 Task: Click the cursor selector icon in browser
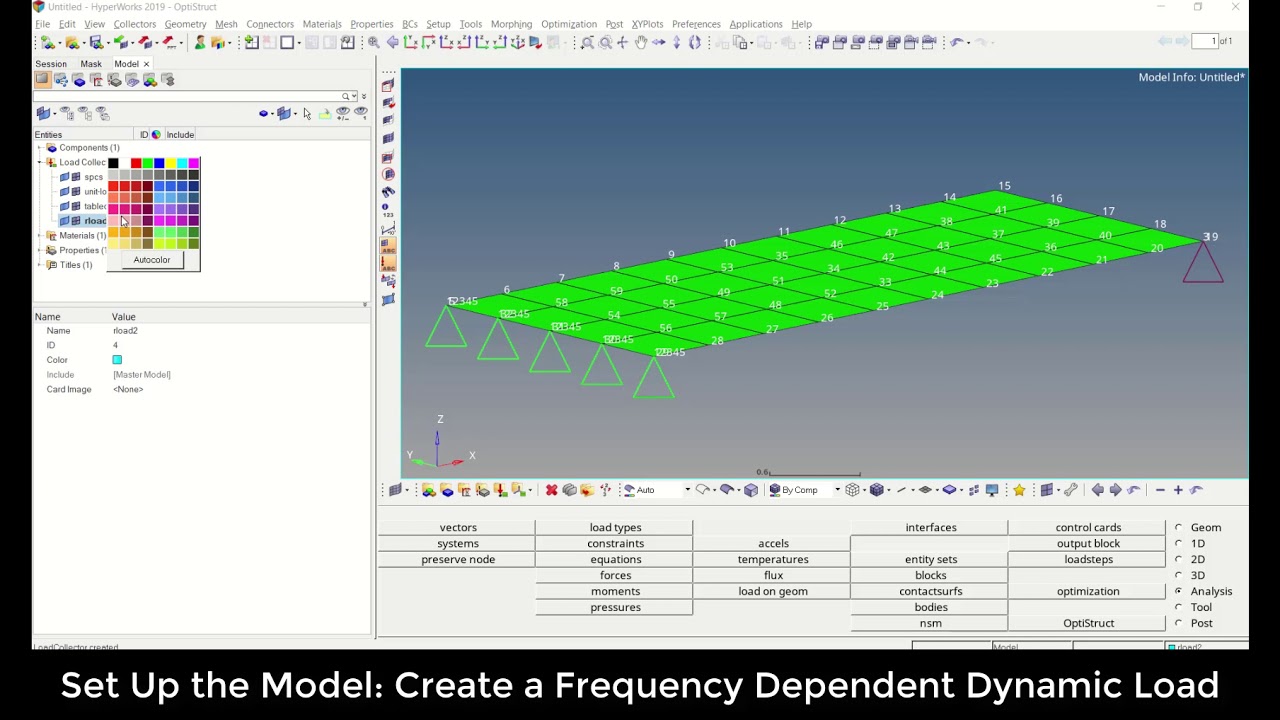306,114
